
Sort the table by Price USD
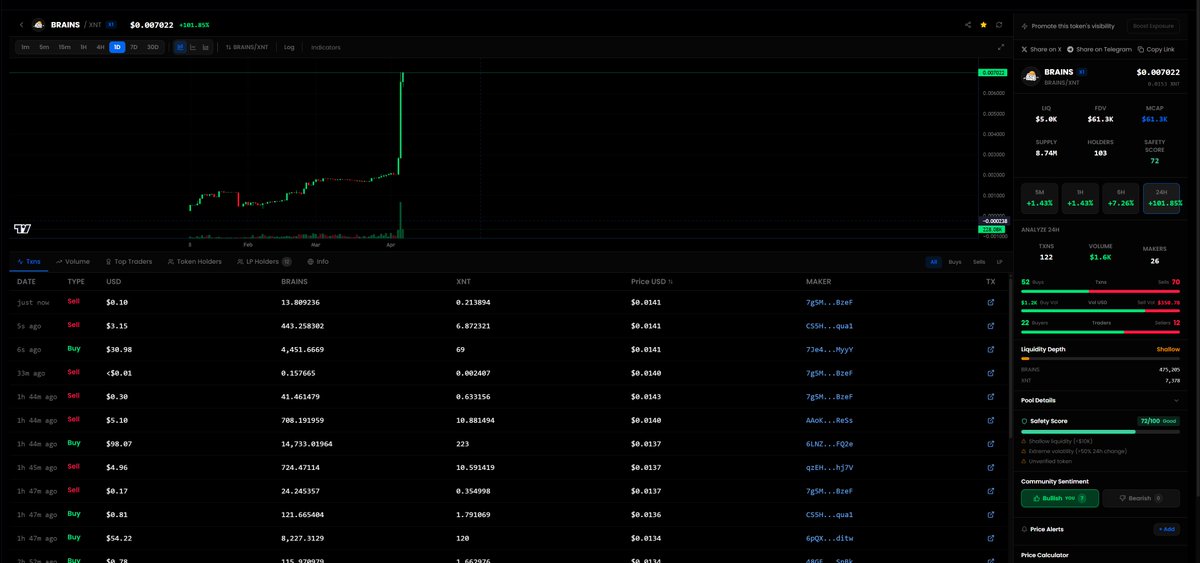point(653,281)
